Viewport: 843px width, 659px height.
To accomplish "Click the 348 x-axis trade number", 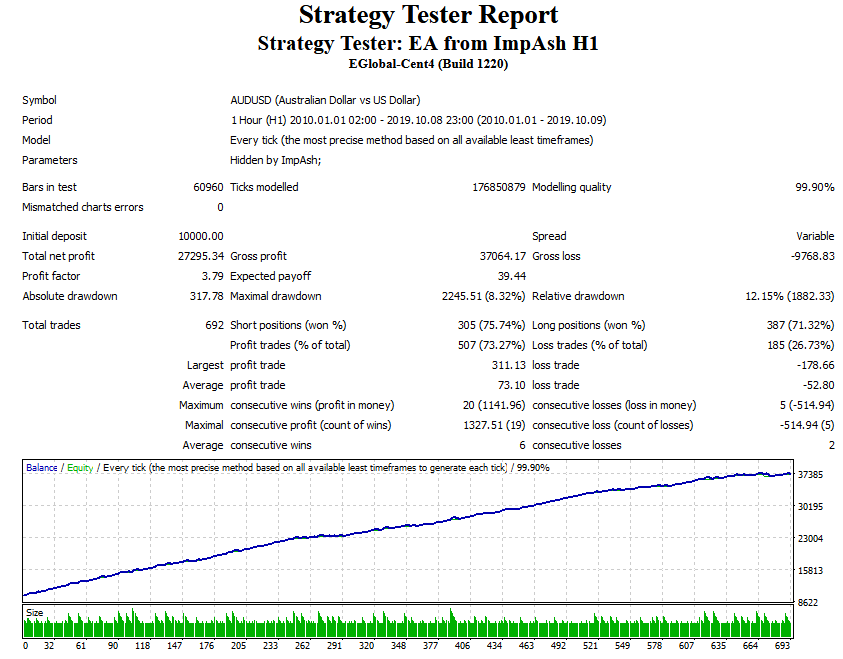I will click(398, 646).
